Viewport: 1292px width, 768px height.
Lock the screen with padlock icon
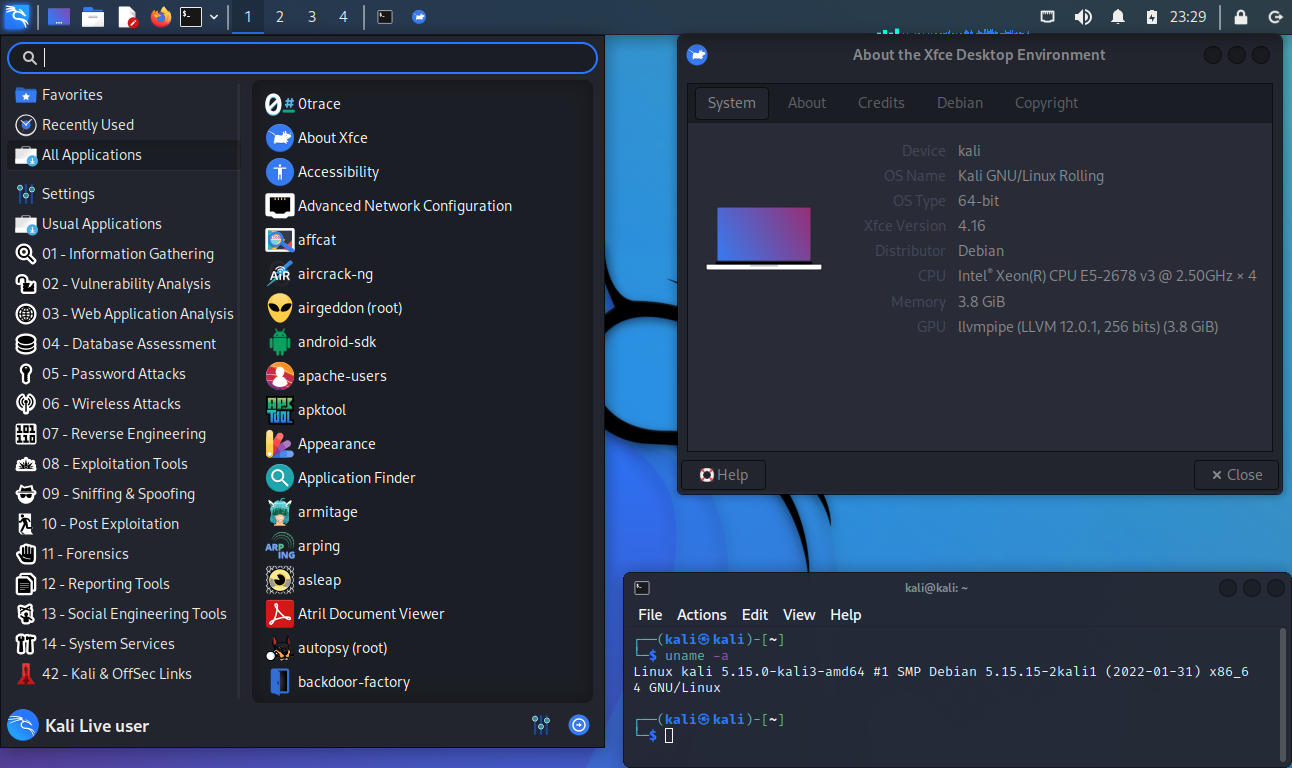(1241, 16)
